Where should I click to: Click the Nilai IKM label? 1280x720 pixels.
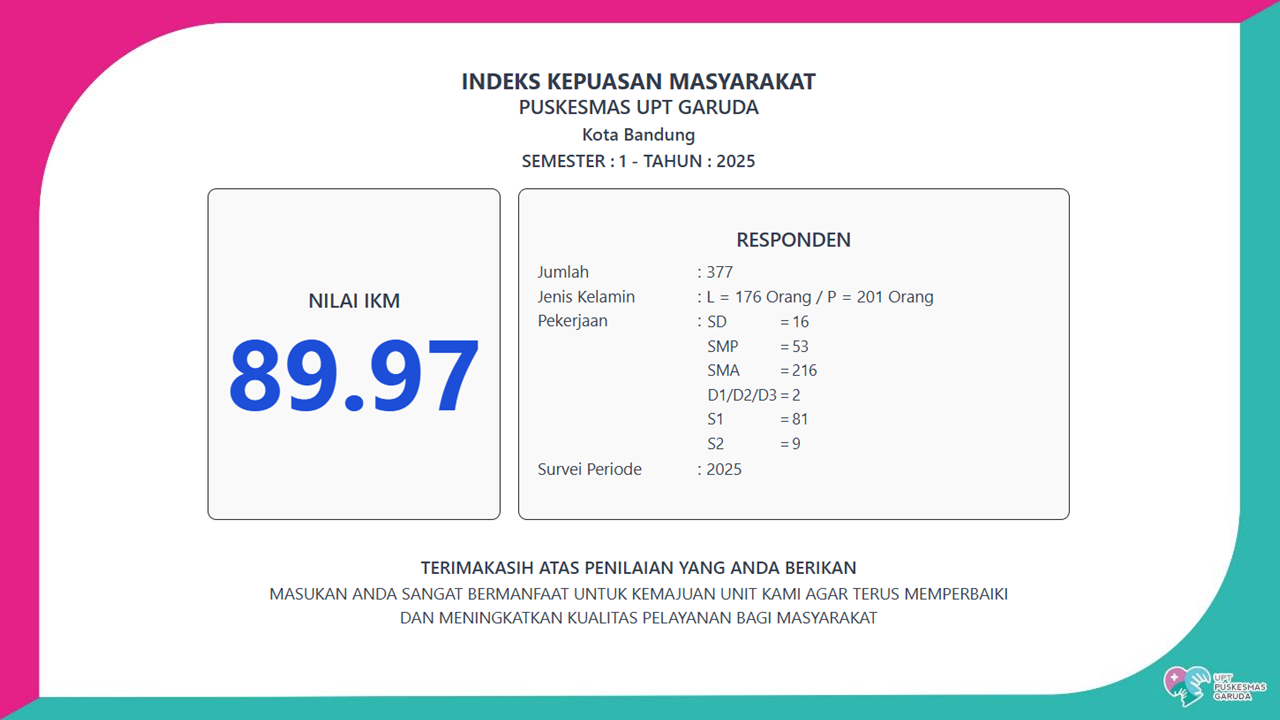(x=354, y=301)
